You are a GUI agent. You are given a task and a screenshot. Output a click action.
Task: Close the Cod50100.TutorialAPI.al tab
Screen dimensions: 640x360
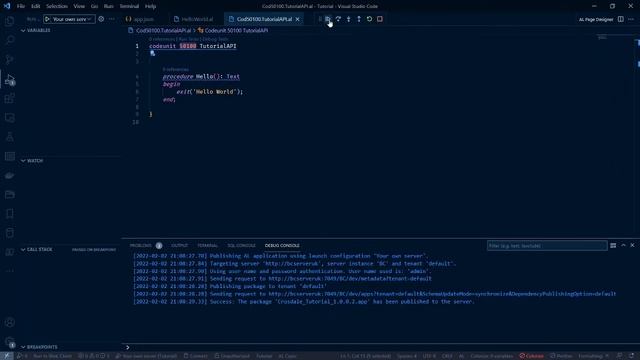click(x=298, y=19)
